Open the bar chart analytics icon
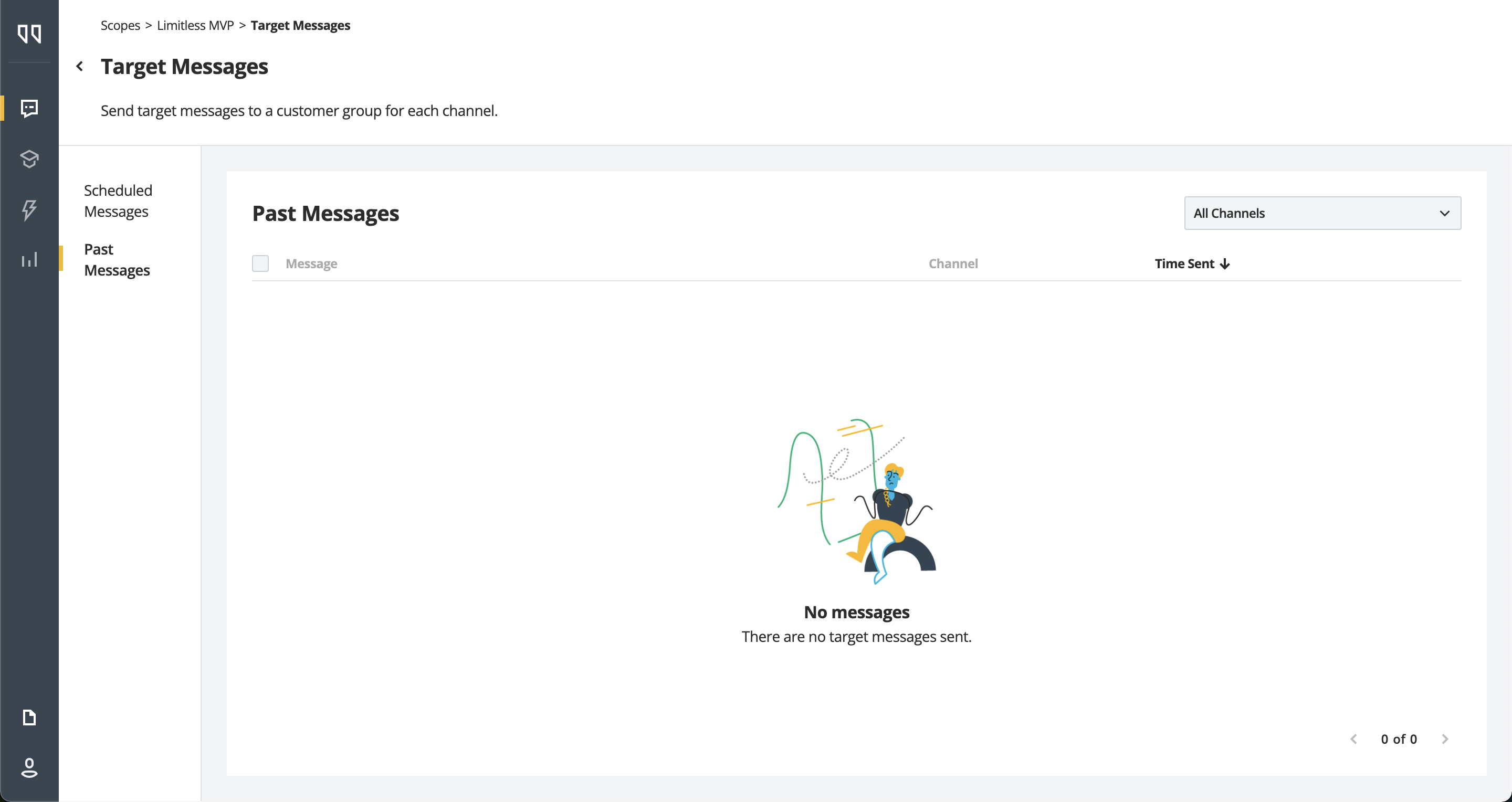The width and height of the screenshot is (1512, 802). tap(29, 259)
